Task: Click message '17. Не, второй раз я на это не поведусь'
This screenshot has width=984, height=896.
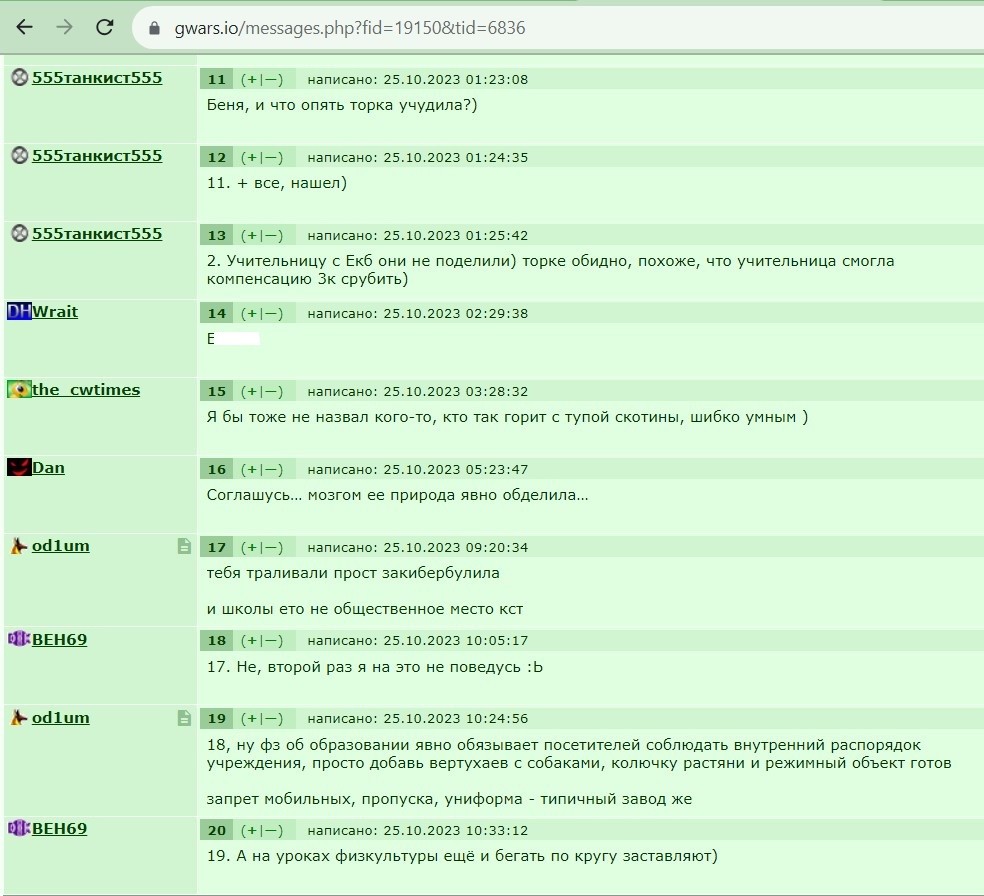Action: coord(375,666)
